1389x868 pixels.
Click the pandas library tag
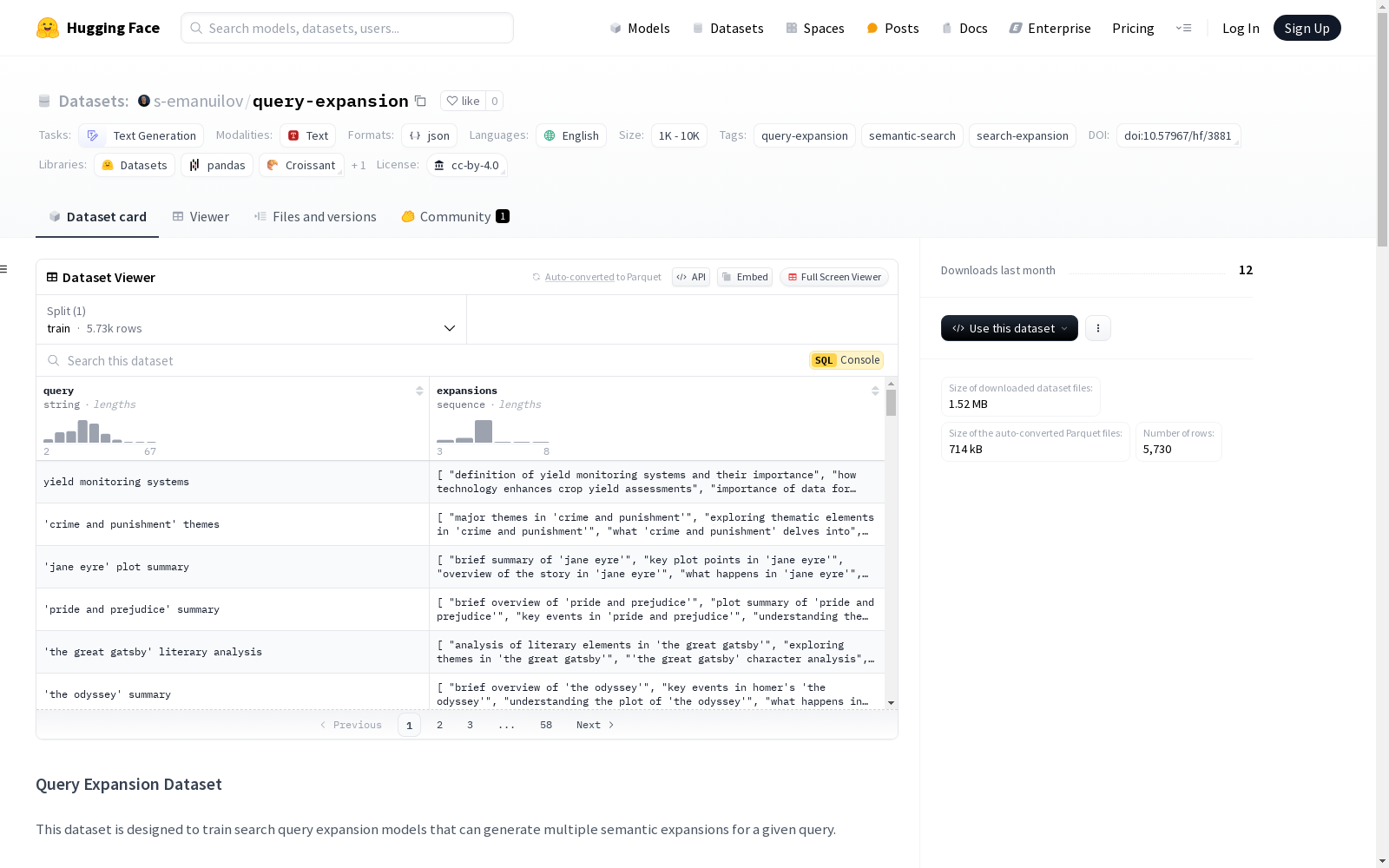(217, 165)
